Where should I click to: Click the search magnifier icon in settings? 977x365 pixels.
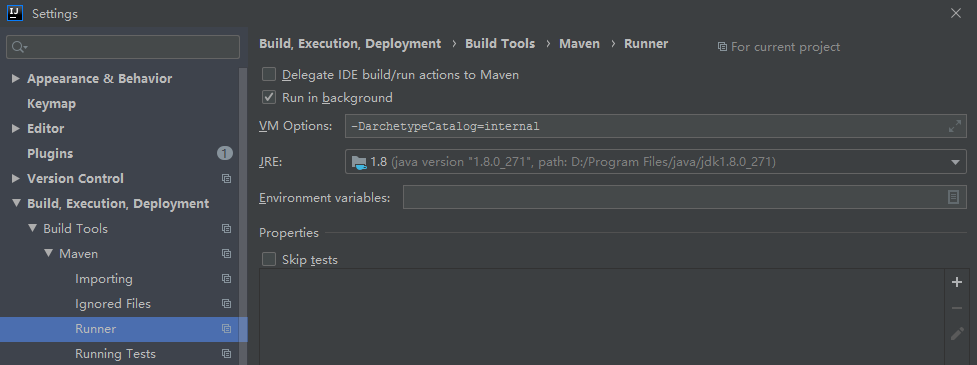17,47
